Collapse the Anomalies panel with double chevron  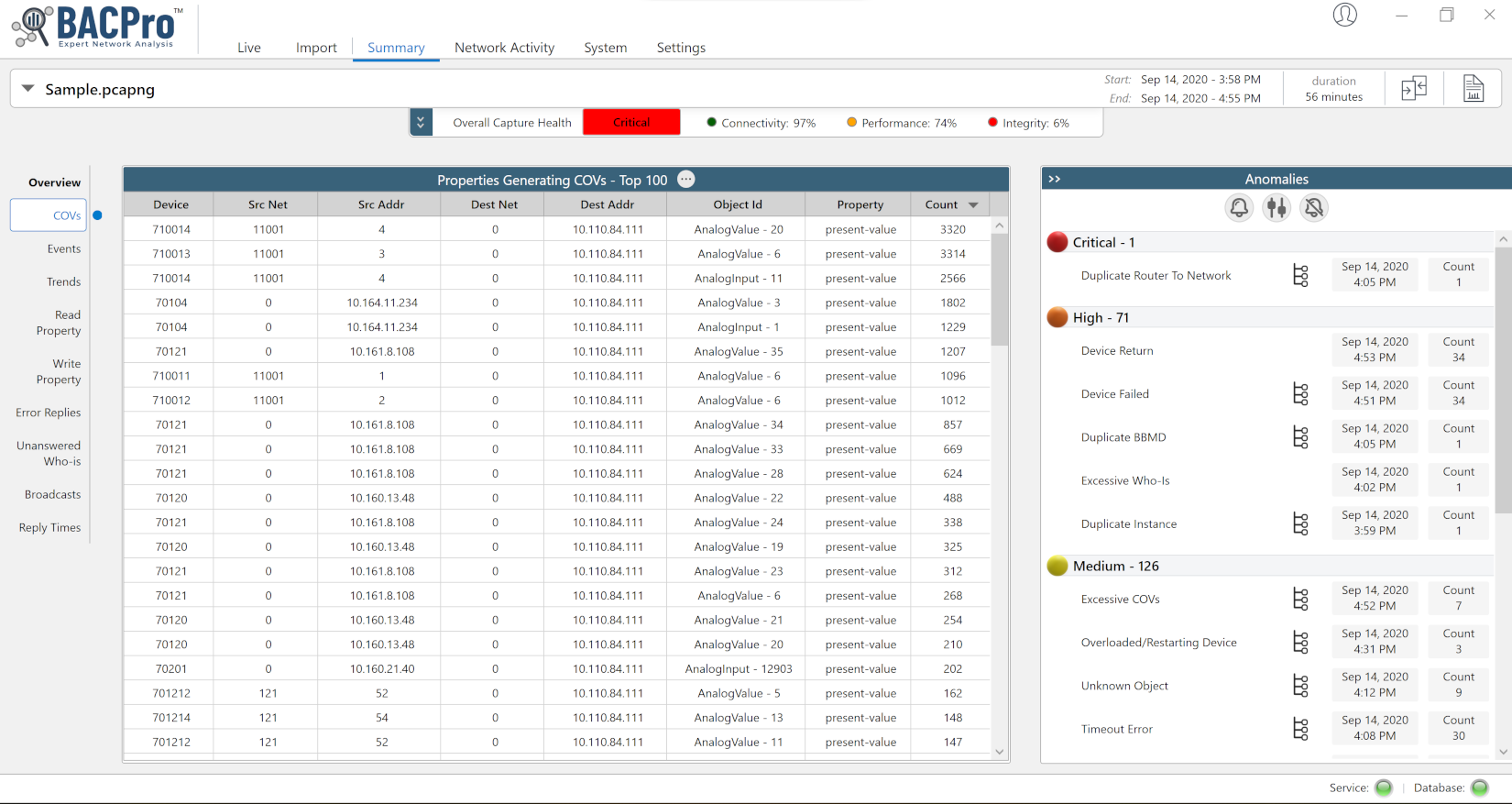(x=1055, y=179)
